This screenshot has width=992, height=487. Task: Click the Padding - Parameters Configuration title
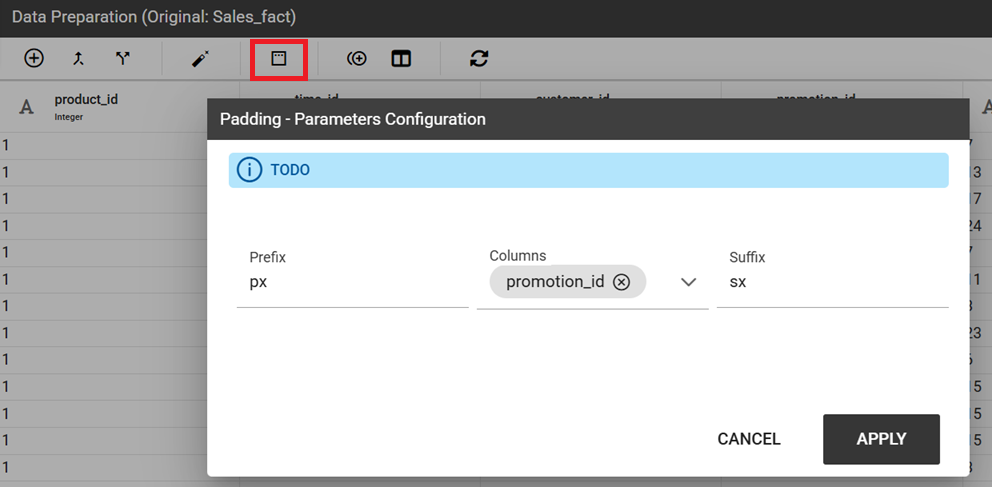353,119
